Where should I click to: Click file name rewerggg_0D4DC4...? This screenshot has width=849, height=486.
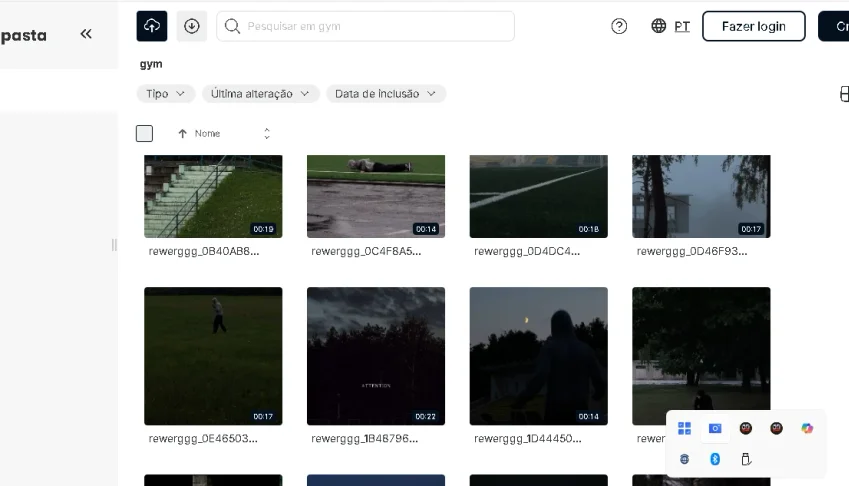pos(527,251)
